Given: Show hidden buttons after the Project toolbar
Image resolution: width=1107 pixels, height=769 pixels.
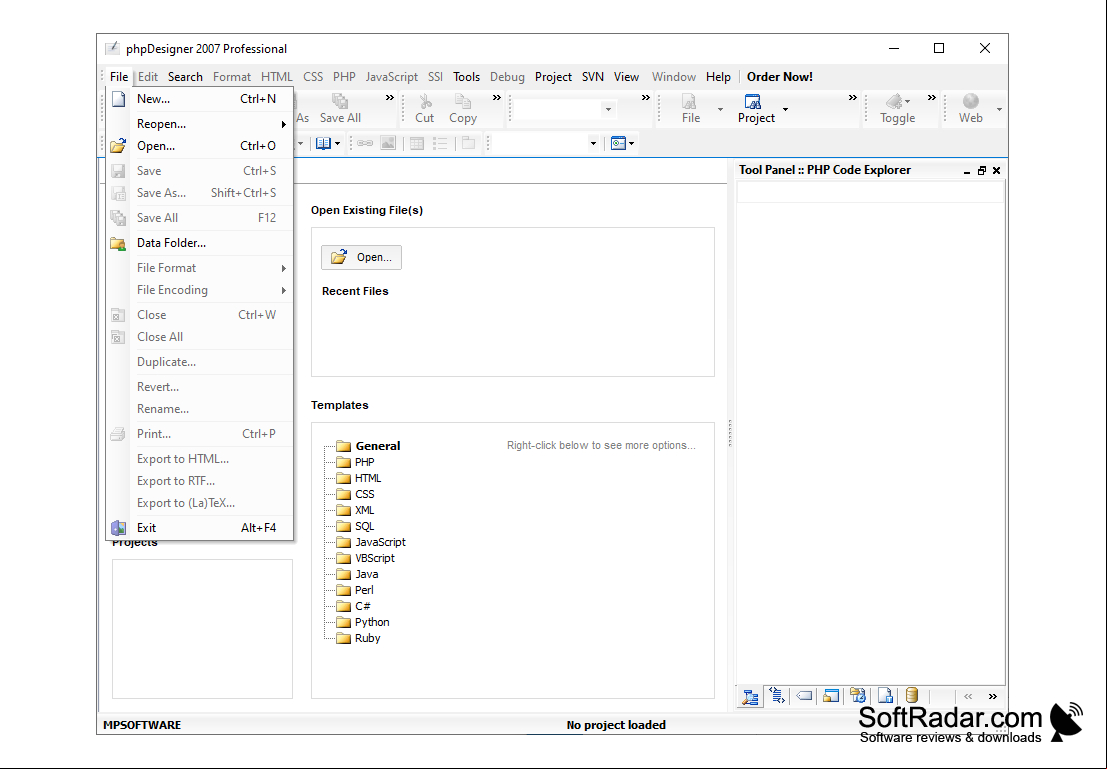Looking at the screenshot, I should (853, 98).
